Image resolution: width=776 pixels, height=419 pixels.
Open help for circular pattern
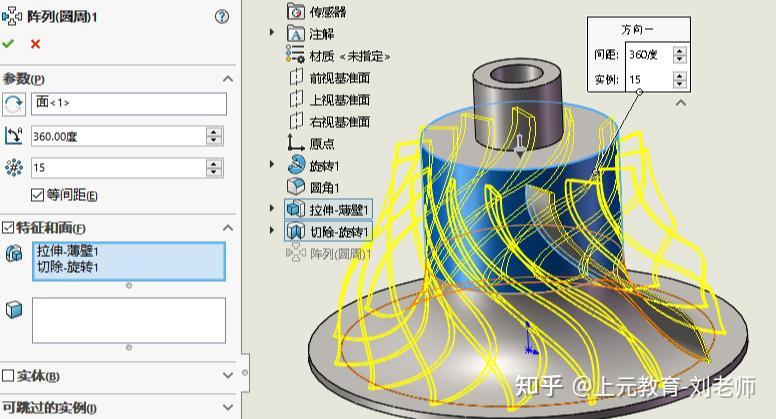tap(222, 17)
